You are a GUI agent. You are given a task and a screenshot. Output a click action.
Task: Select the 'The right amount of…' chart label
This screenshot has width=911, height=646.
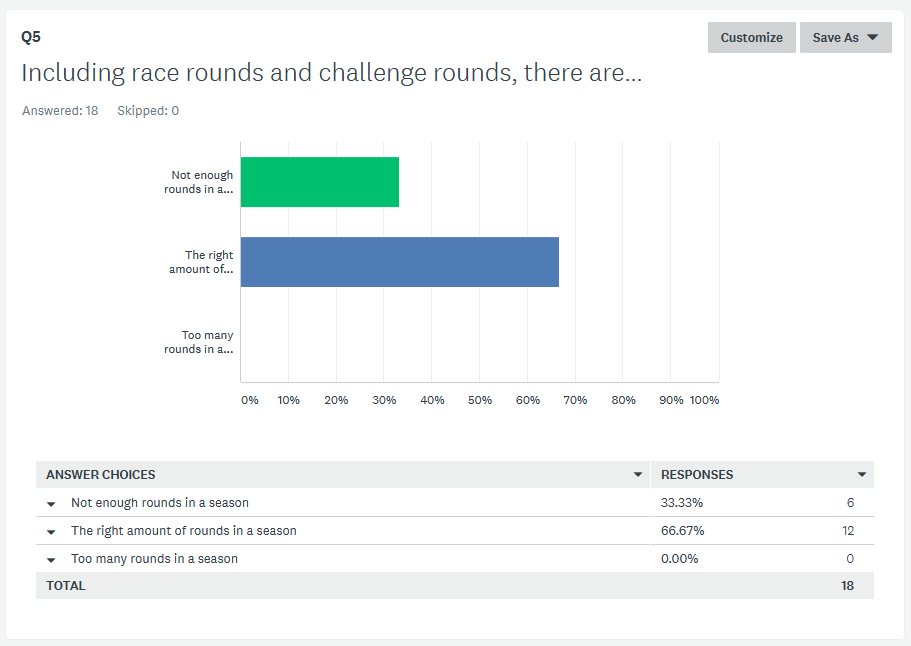tap(201, 262)
